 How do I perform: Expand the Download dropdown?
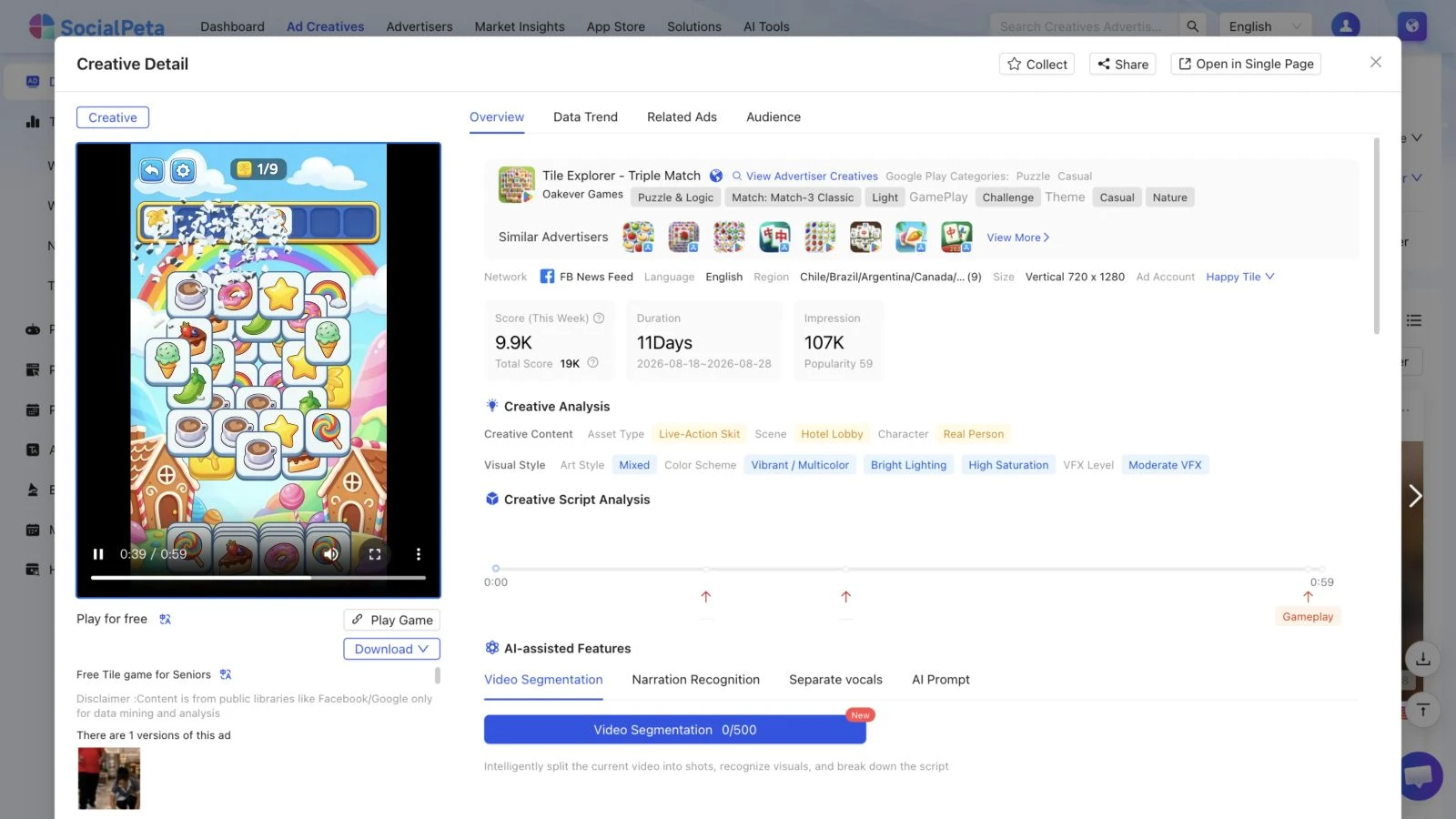(392, 649)
